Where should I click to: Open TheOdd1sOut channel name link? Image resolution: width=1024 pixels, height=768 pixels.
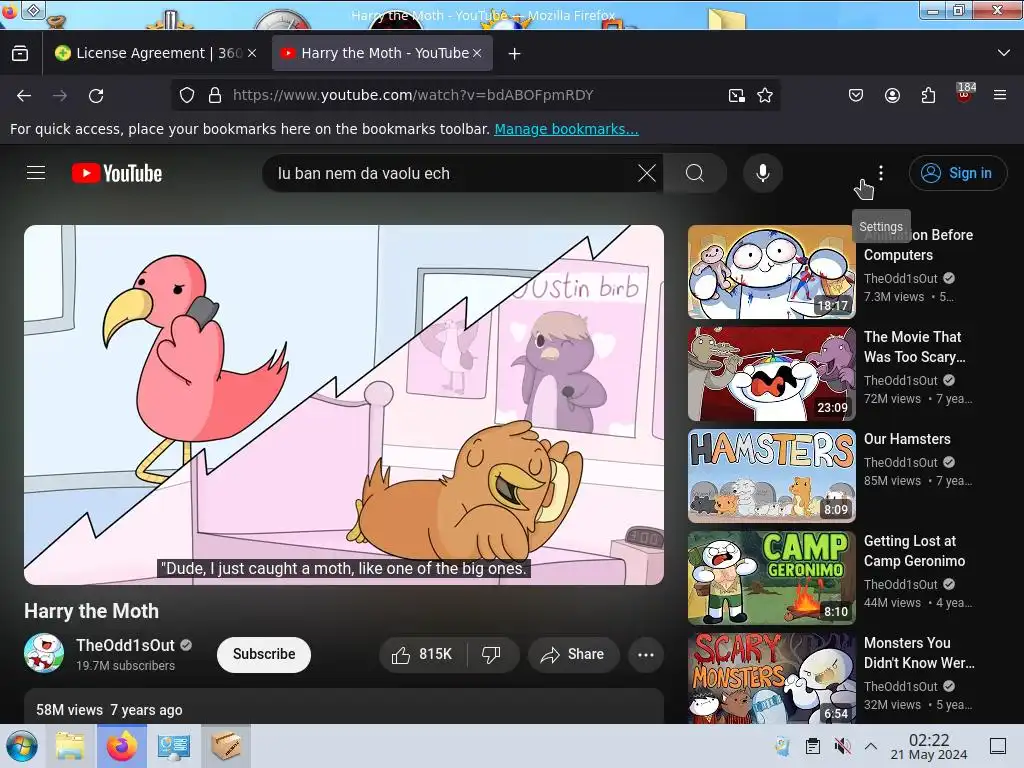click(x=125, y=645)
